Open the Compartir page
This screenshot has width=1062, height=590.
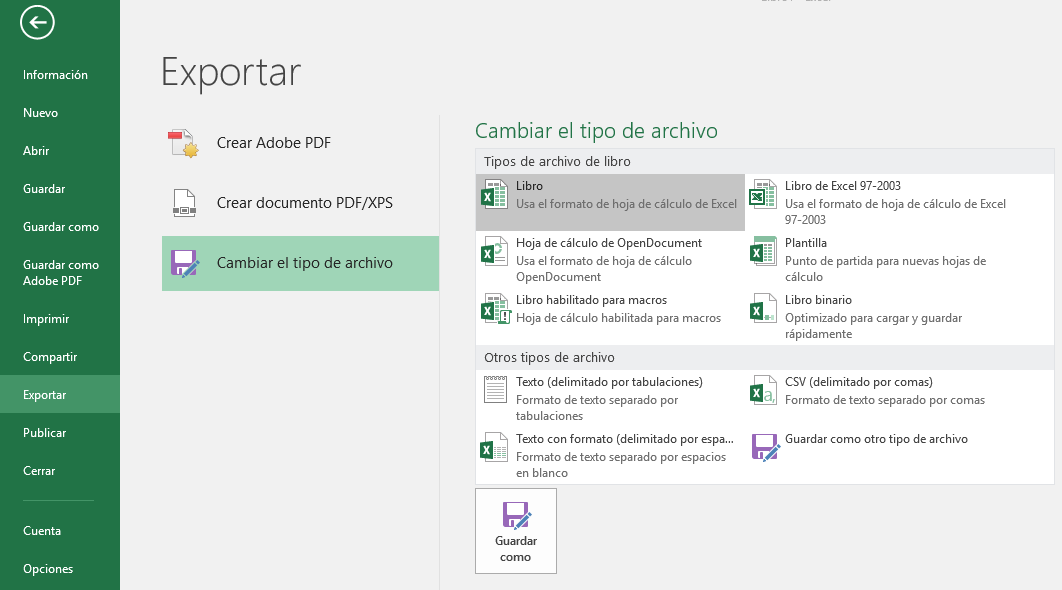[x=50, y=356]
